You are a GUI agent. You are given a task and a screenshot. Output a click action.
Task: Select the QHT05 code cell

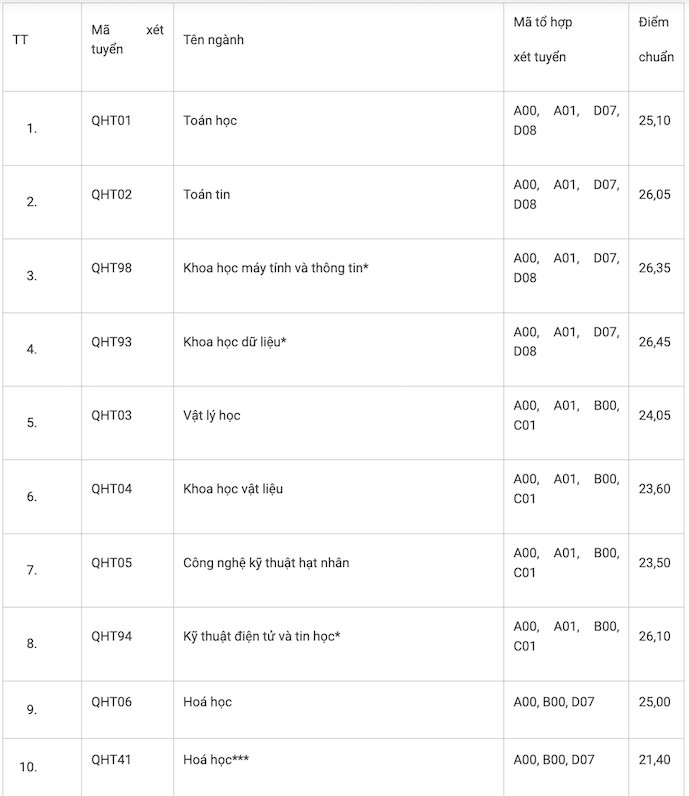point(111,563)
